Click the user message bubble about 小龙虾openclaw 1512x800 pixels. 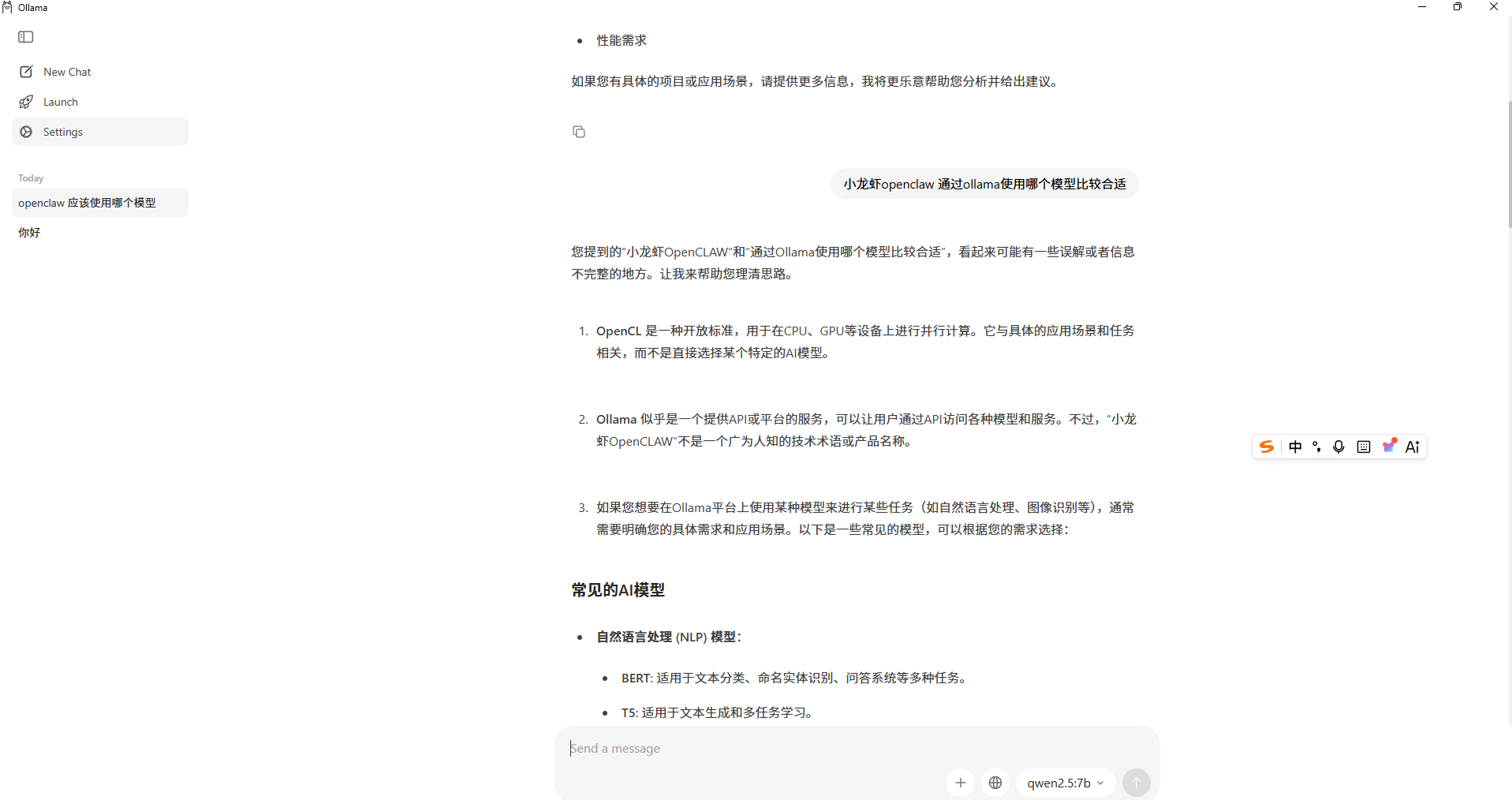coord(984,184)
